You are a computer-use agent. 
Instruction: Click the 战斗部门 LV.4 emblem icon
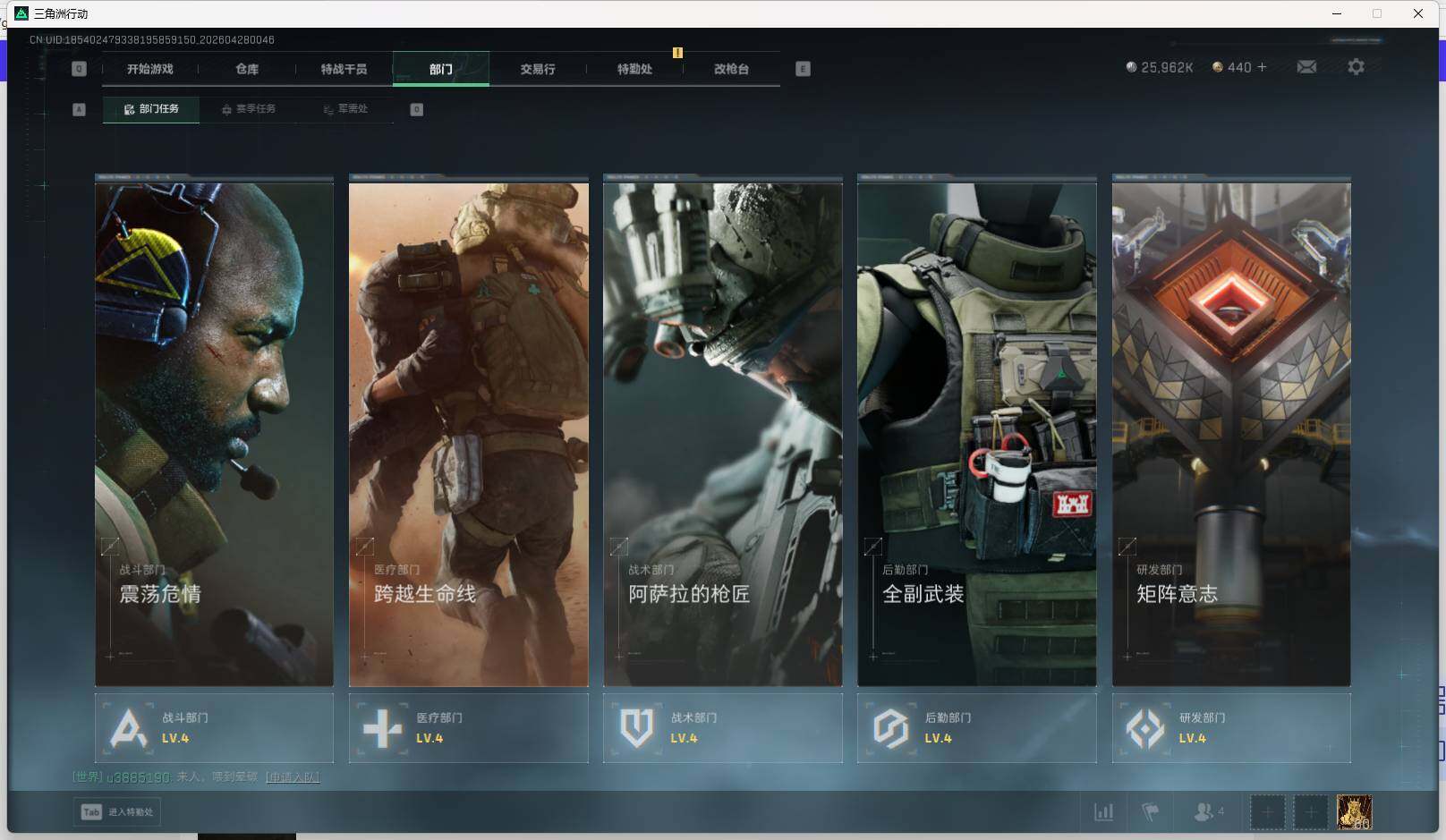tap(128, 728)
